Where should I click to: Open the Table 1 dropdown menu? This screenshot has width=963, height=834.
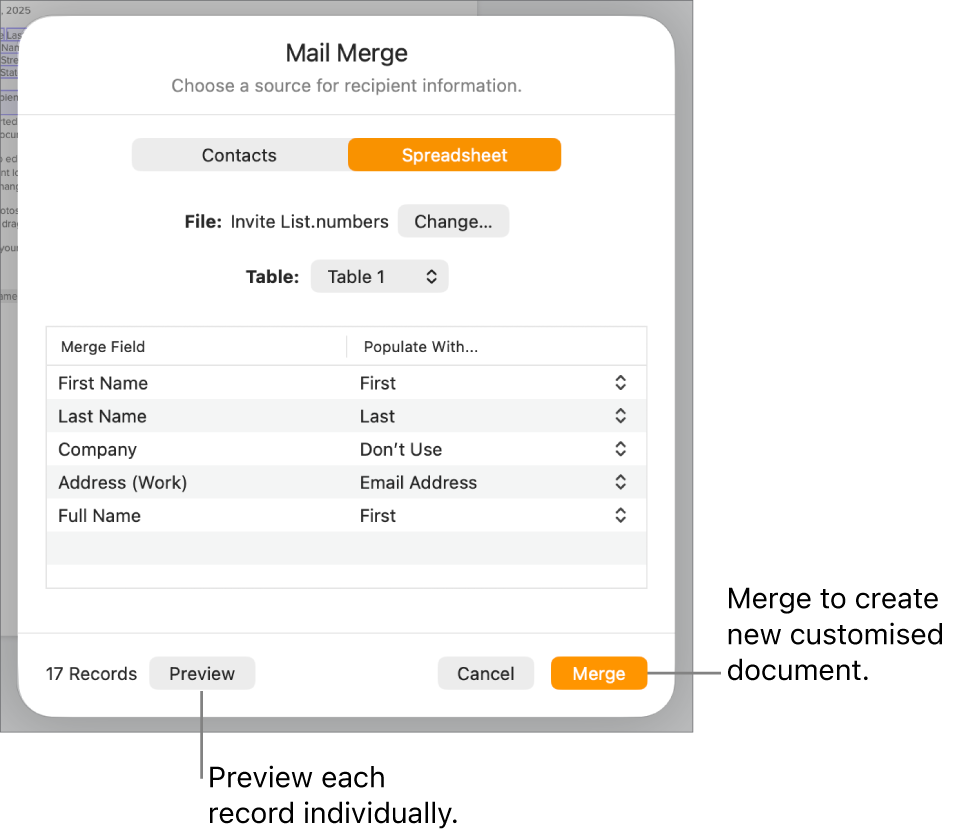point(379,276)
